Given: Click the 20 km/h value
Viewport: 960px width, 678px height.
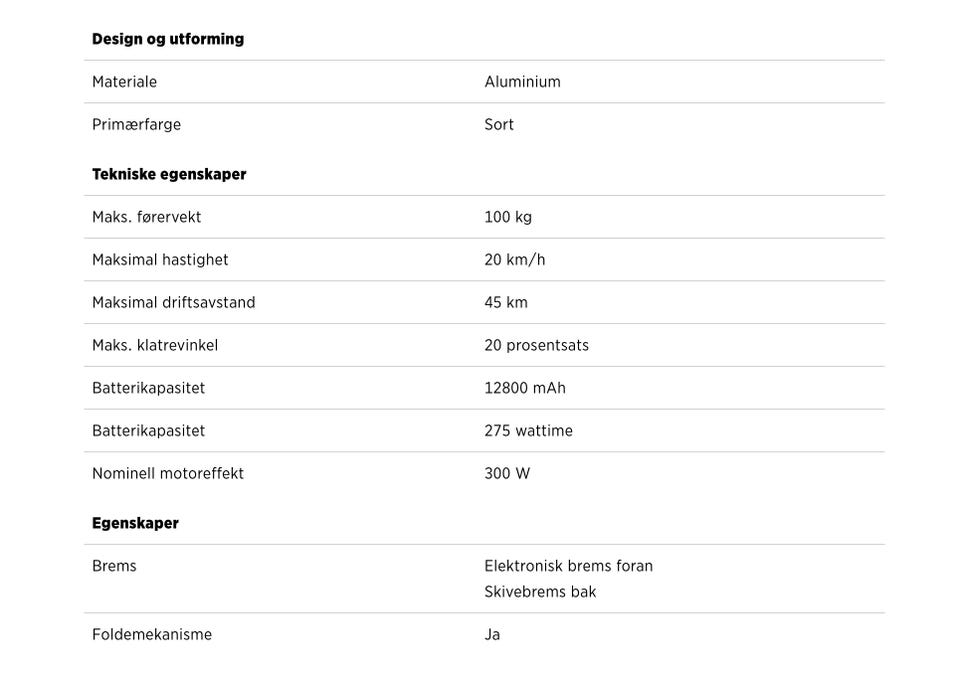Looking at the screenshot, I should tap(515, 260).
